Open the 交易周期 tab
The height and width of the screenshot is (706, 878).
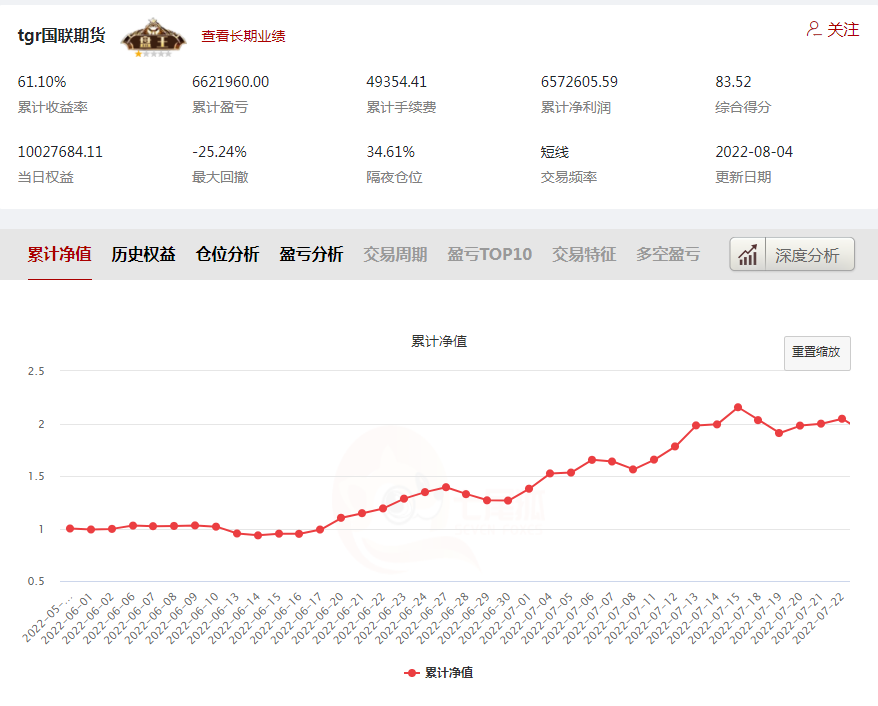click(395, 254)
